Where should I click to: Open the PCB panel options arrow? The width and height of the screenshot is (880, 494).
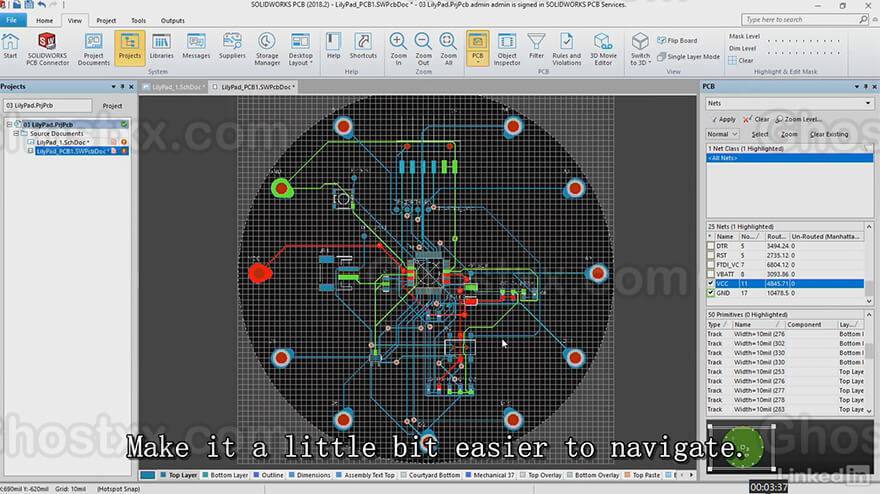click(856, 87)
